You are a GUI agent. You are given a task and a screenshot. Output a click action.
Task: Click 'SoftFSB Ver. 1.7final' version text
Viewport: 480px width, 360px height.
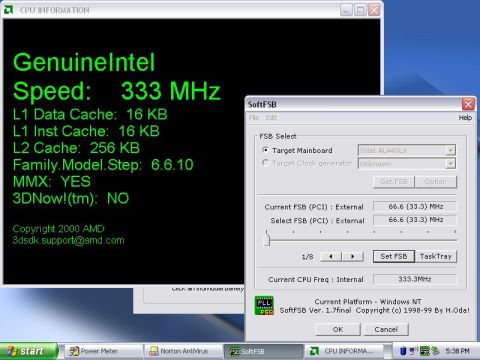click(315, 310)
